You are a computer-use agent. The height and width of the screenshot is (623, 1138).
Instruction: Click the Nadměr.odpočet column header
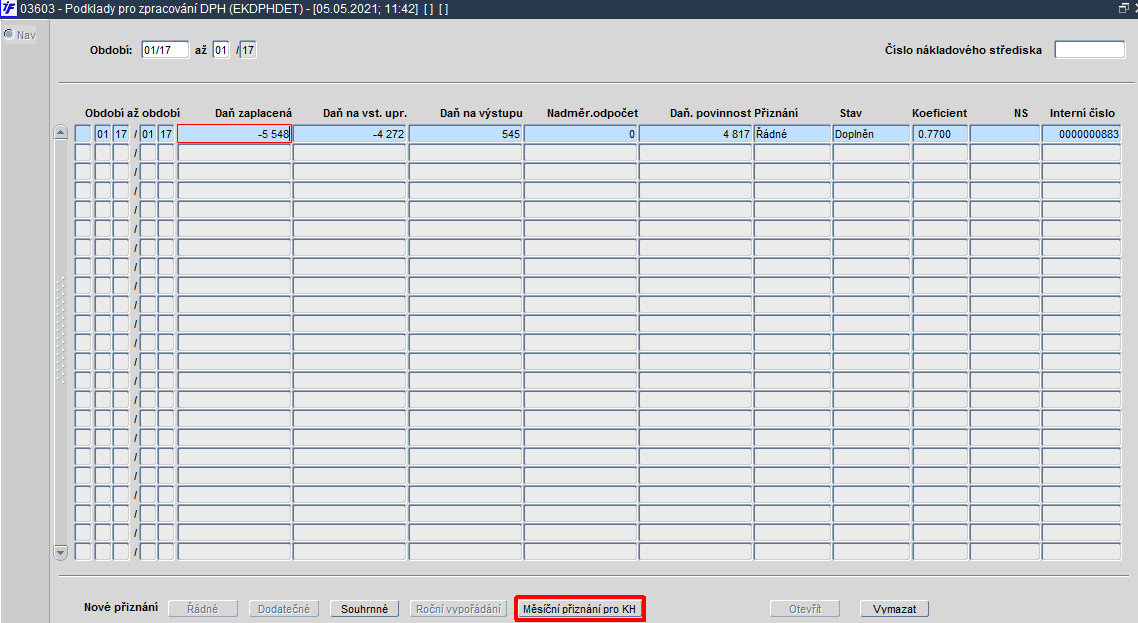click(592, 113)
